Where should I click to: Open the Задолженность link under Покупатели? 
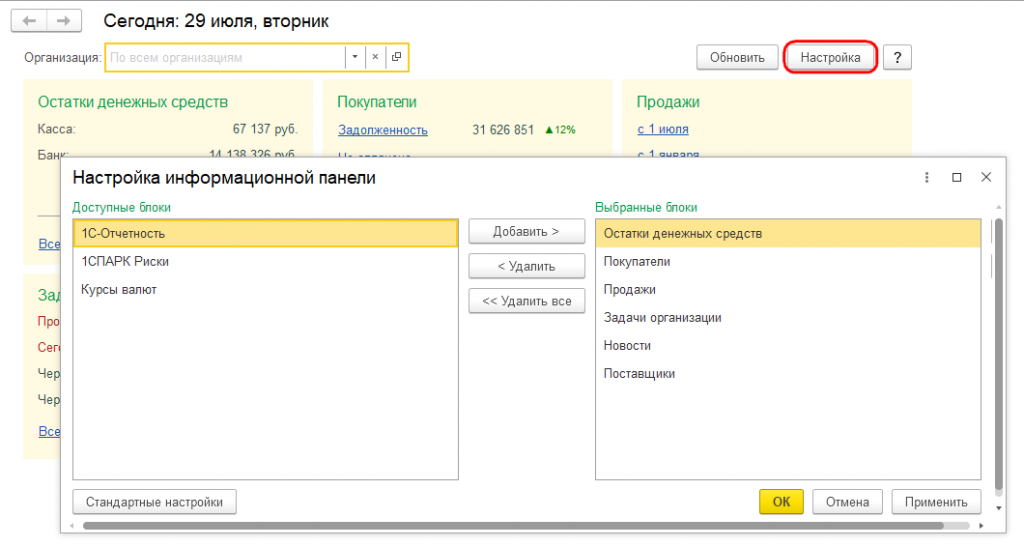point(383,130)
